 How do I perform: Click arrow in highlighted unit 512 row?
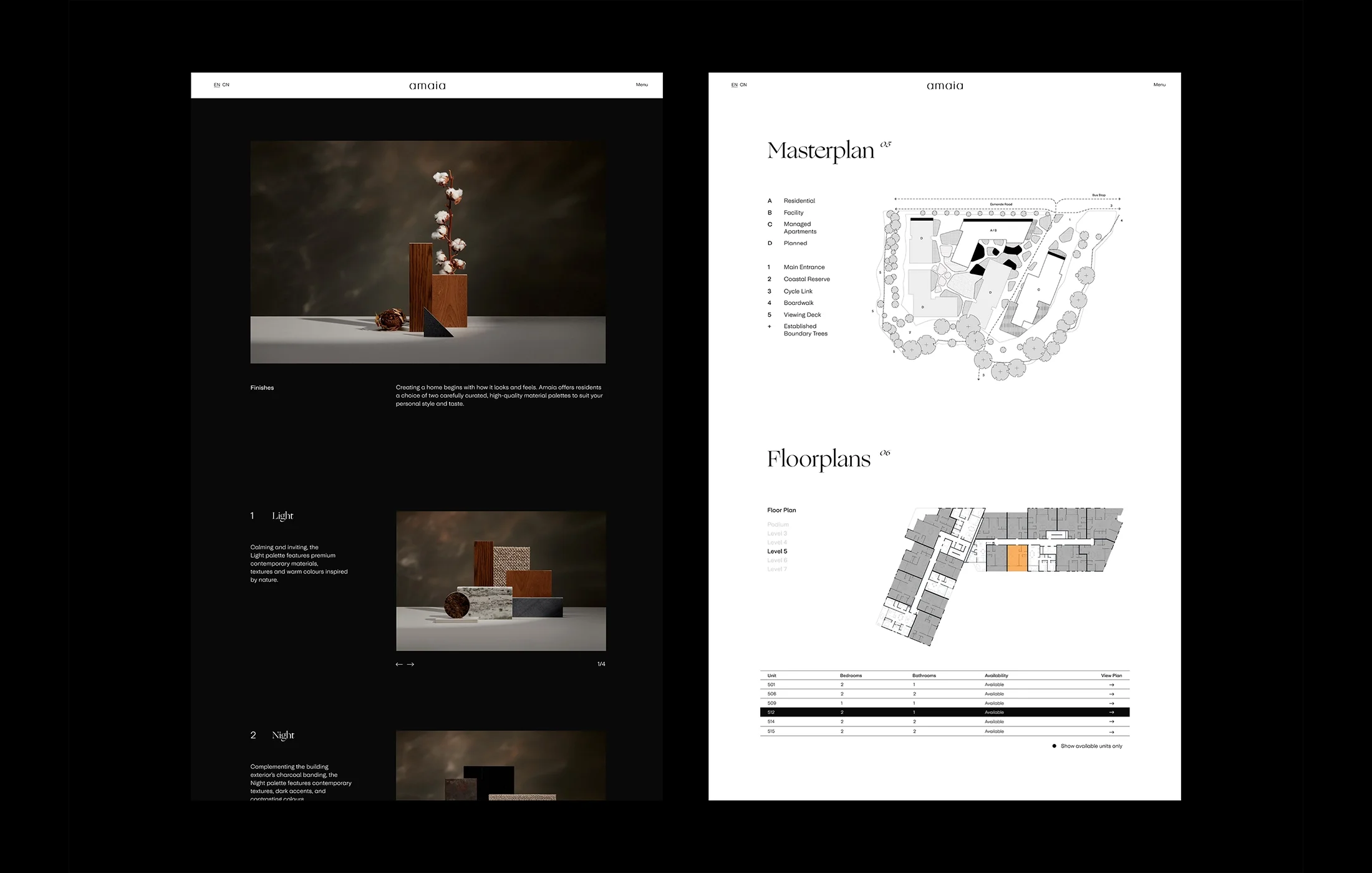(x=1111, y=712)
